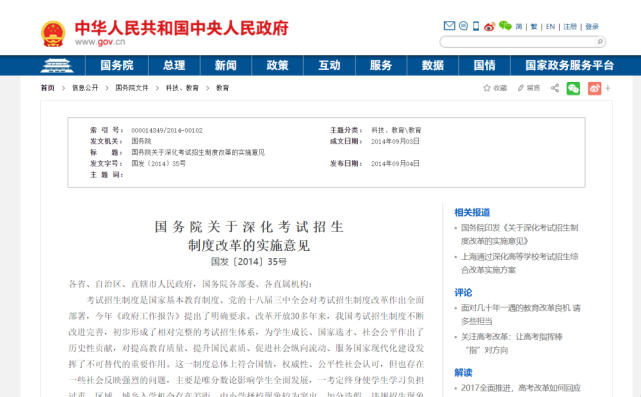The image size is (641, 397).
Task: Click index number 000014349/2014-00102
Action: pyautogui.click(x=167, y=130)
